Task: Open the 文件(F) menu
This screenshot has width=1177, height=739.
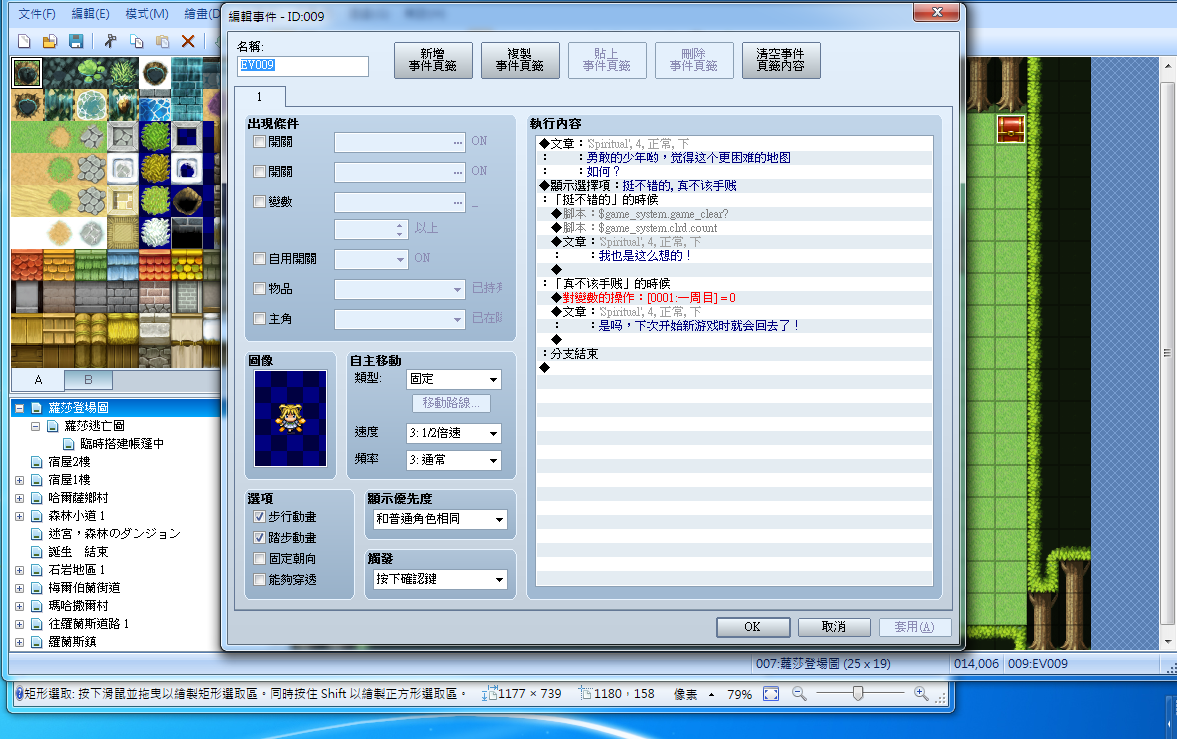Action: tap(37, 14)
